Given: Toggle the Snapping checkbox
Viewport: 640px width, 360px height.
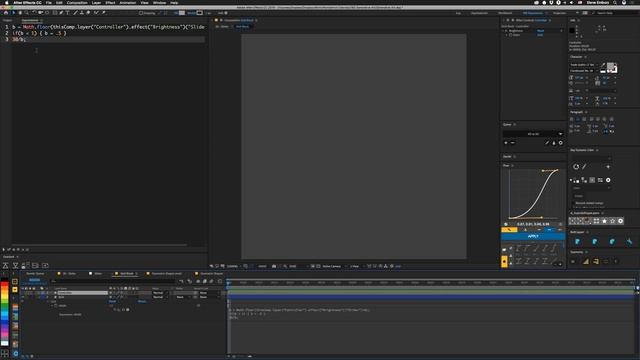Looking at the screenshot, I should point(141,13).
